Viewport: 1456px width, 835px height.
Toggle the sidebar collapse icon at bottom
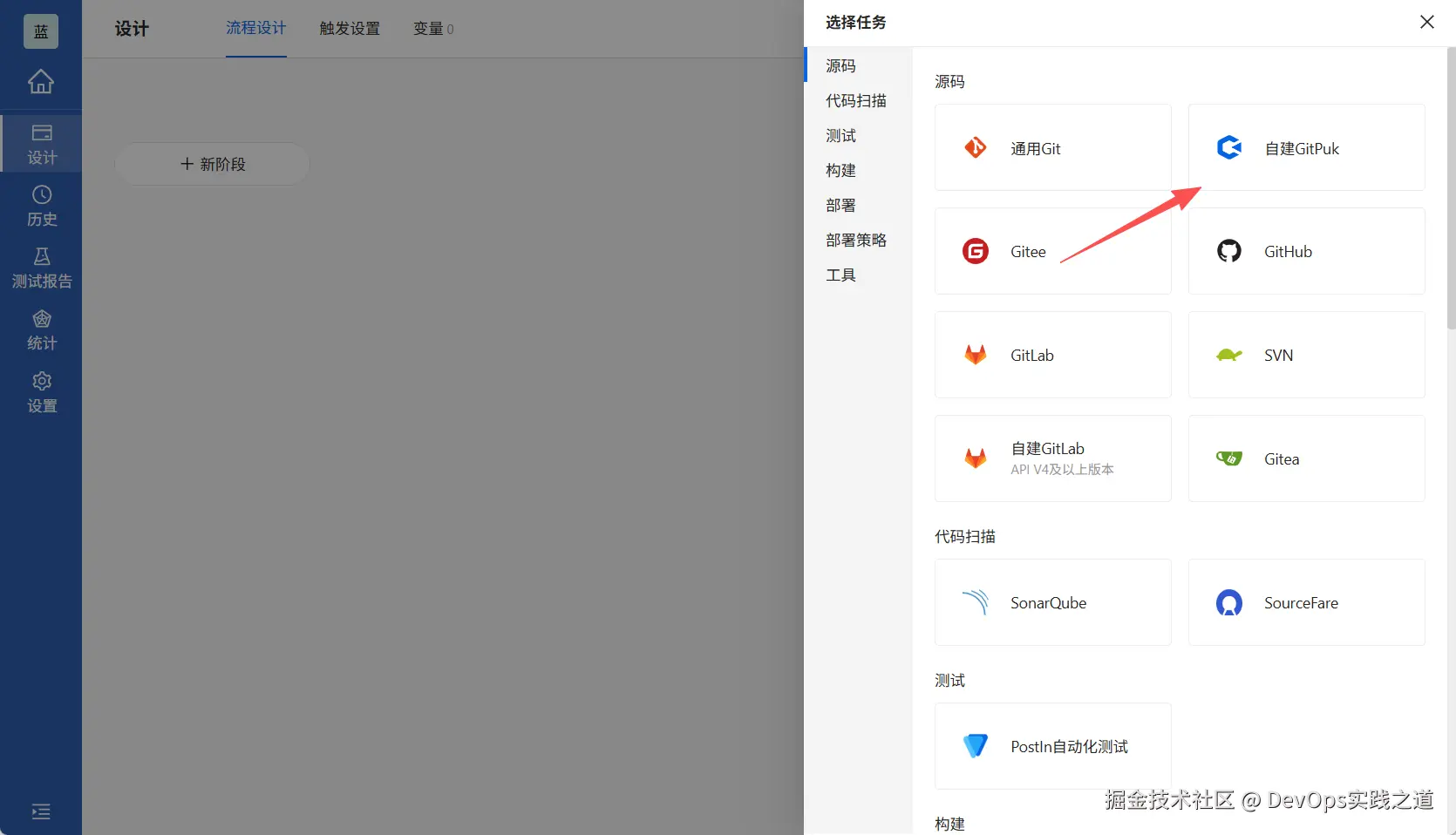click(x=41, y=811)
